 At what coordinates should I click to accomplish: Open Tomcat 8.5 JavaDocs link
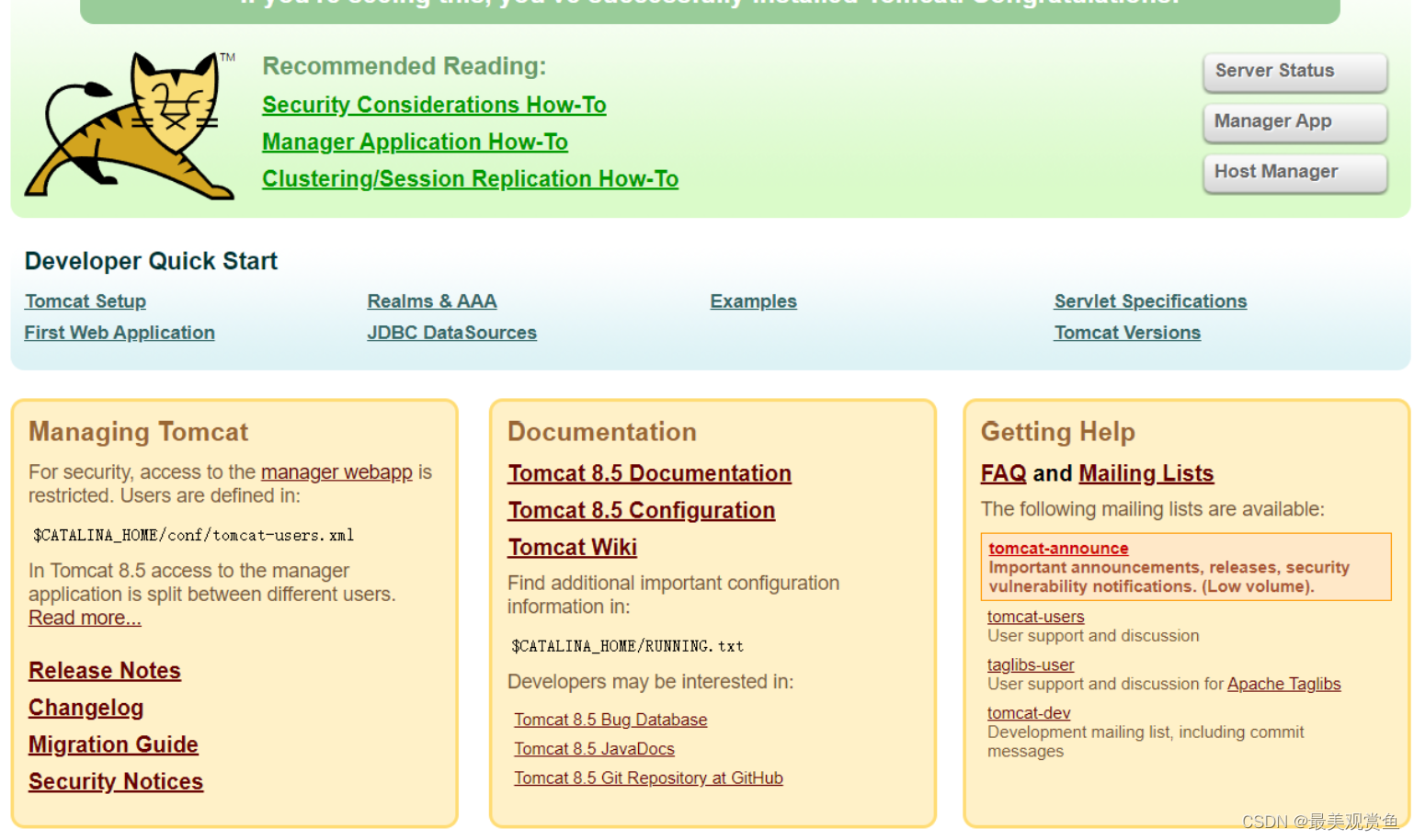coord(594,749)
